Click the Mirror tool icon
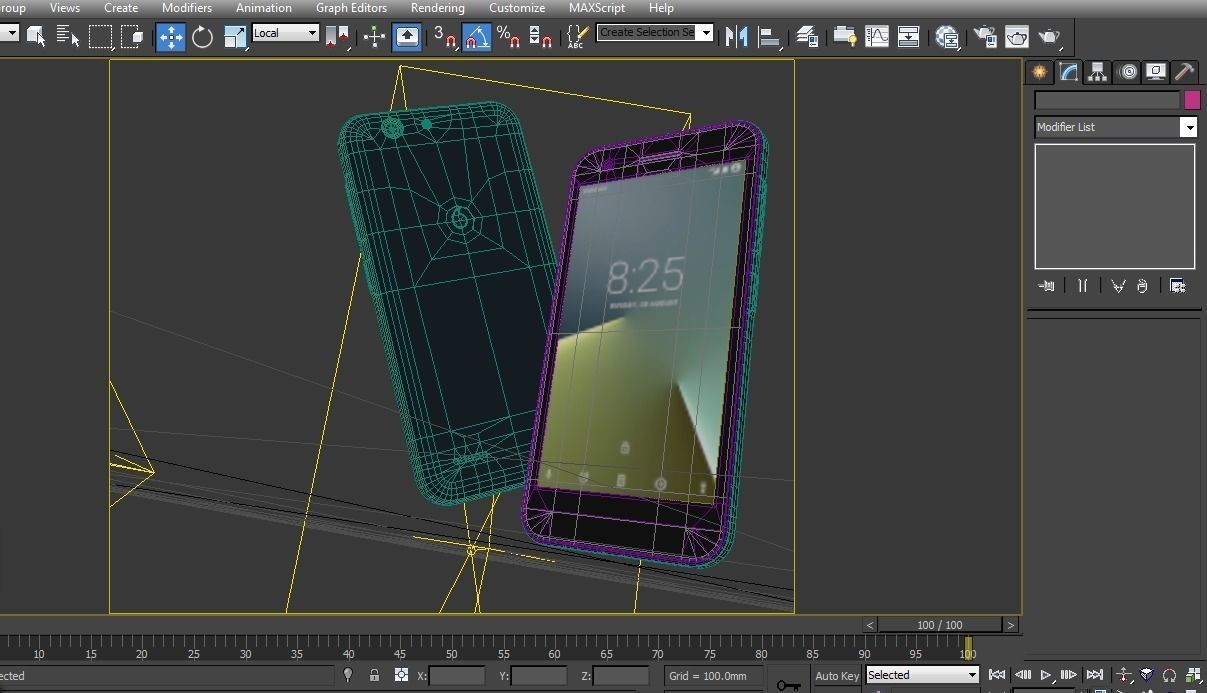Screen dimensions: 1207x693 737,37
